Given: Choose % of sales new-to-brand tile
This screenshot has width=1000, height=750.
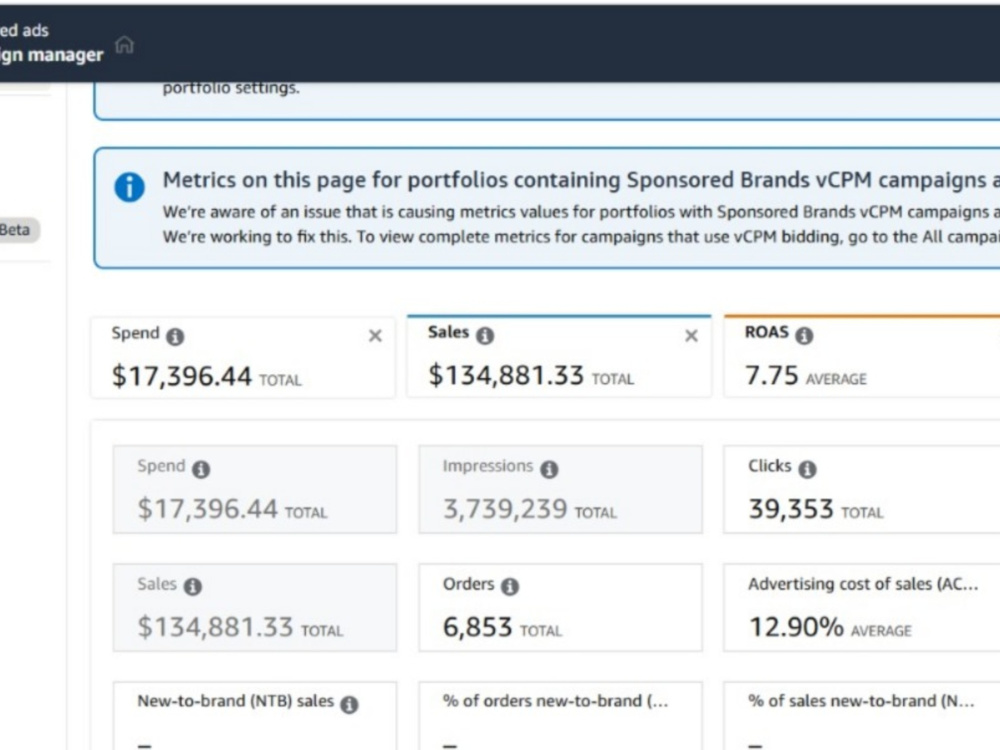Looking at the screenshot, I should pyautogui.click(x=862, y=716).
